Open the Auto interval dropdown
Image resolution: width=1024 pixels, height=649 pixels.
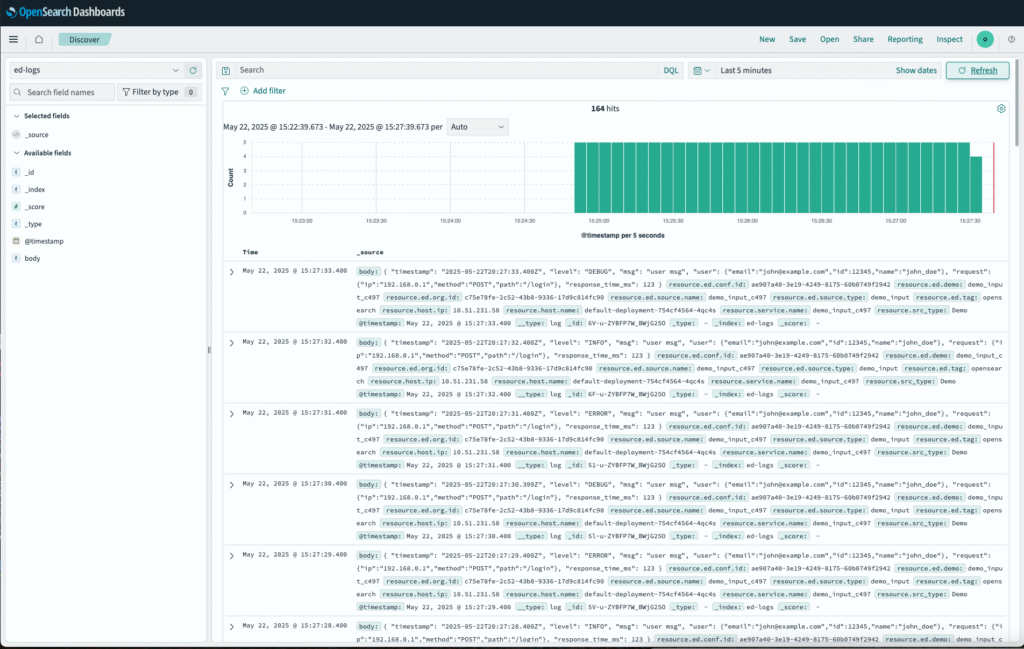click(478, 127)
